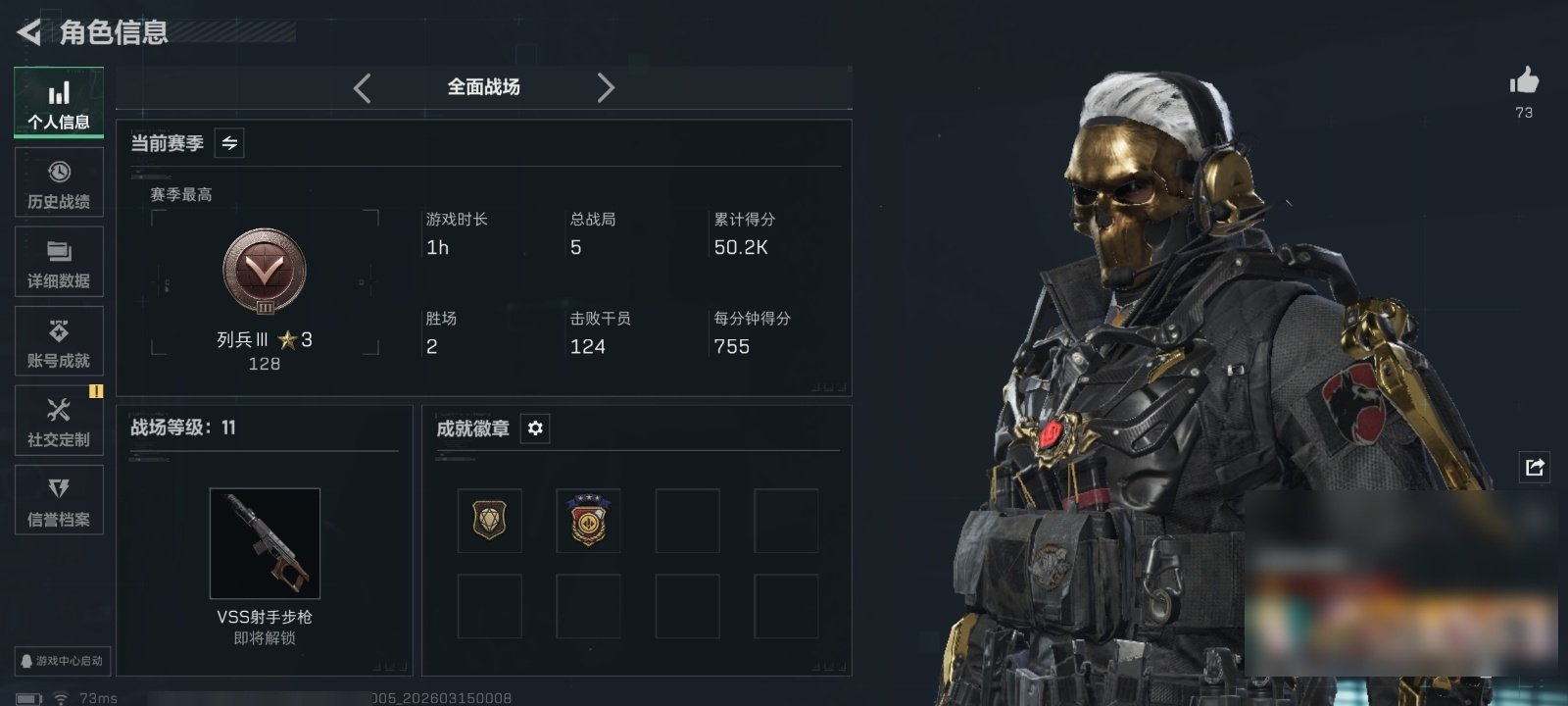Open the 个人信息 sidebar tab
1568x706 pixels.
tap(59, 103)
